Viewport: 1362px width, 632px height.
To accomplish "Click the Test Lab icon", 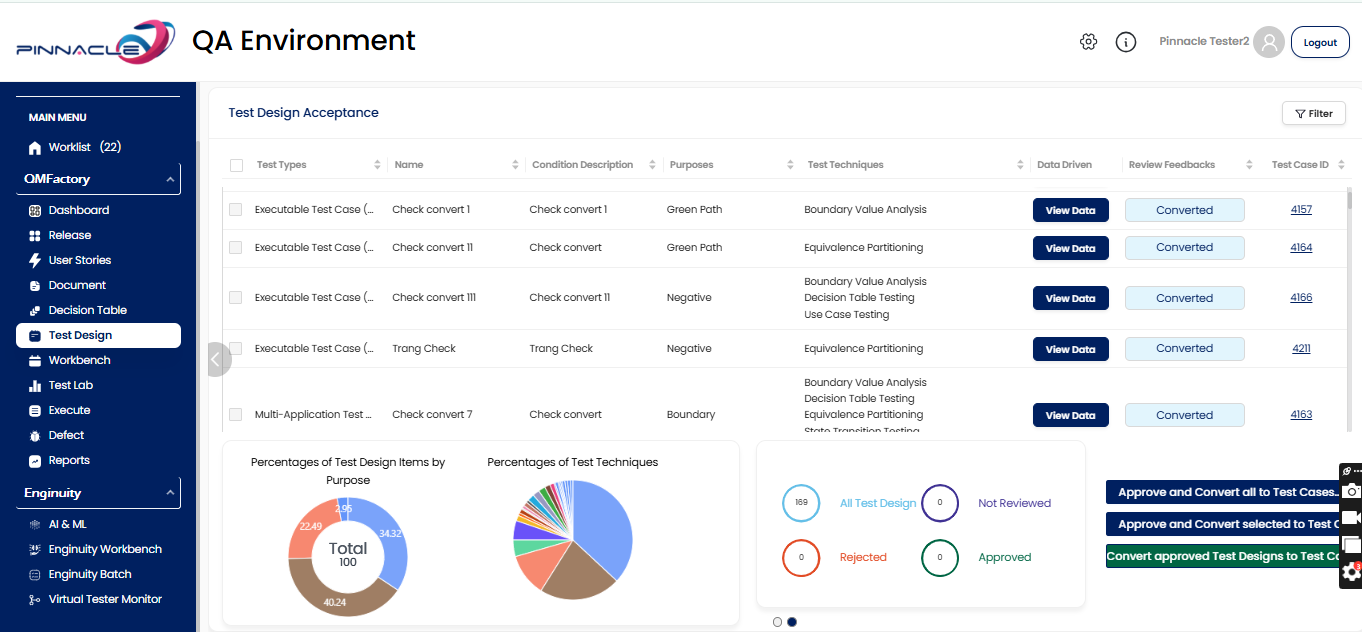I will [35, 386].
